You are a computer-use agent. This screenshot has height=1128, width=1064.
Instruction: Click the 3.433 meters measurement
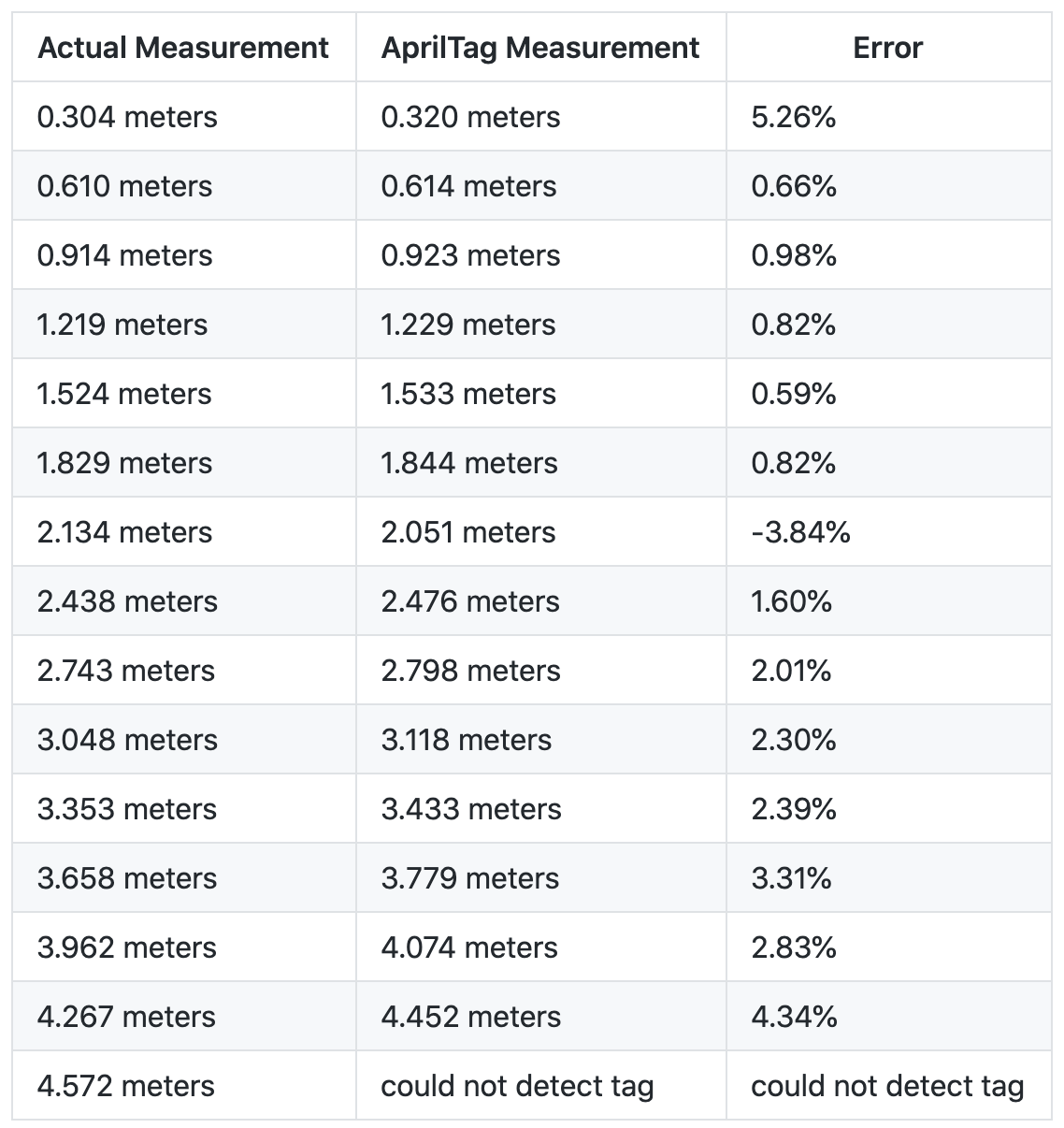coord(471,809)
